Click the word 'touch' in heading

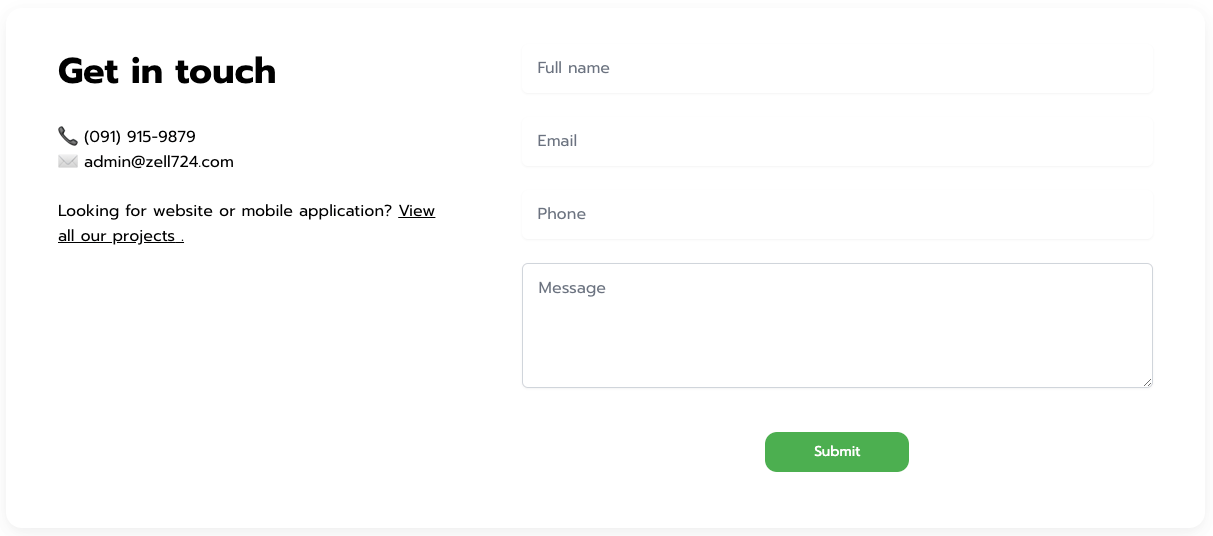click(226, 71)
